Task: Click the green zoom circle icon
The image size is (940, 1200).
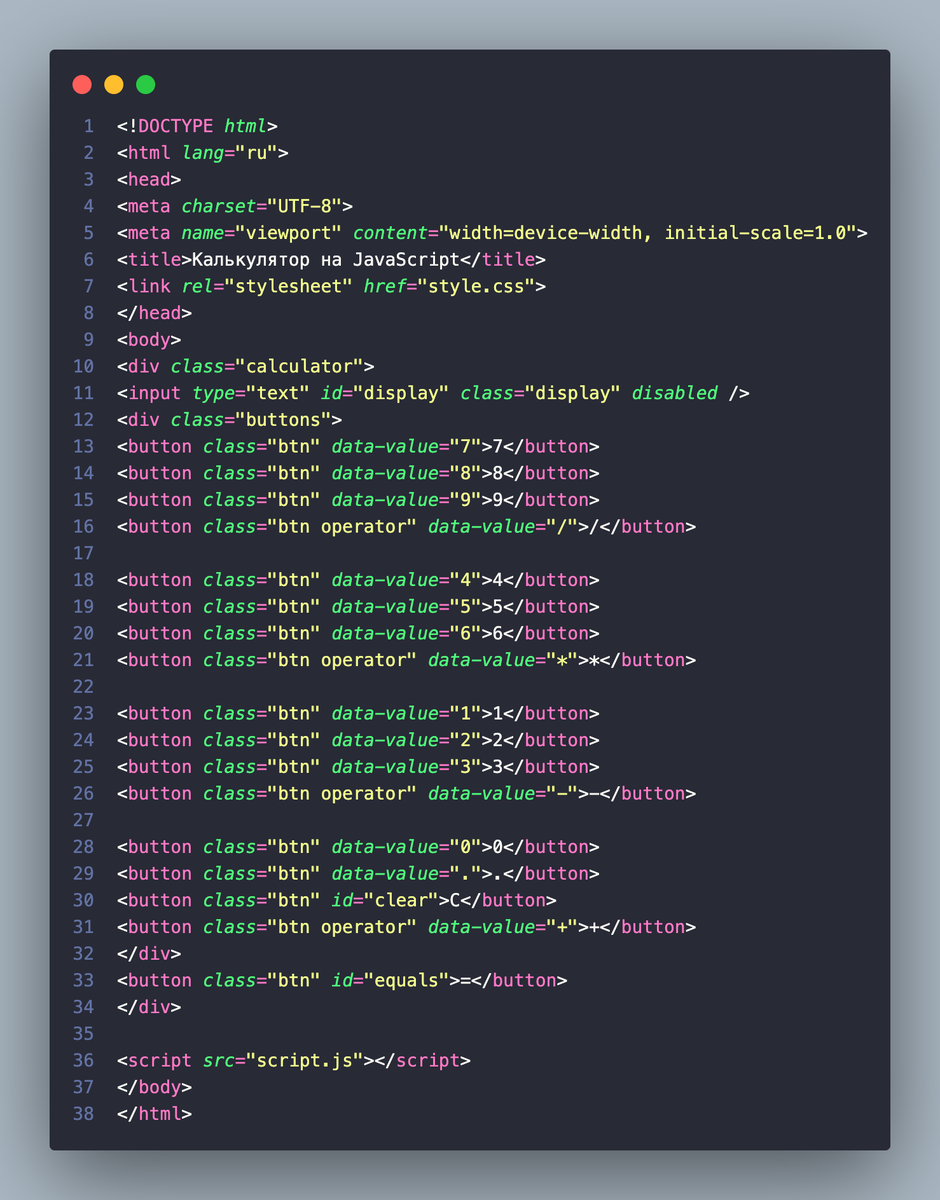Action: (145, 84)
